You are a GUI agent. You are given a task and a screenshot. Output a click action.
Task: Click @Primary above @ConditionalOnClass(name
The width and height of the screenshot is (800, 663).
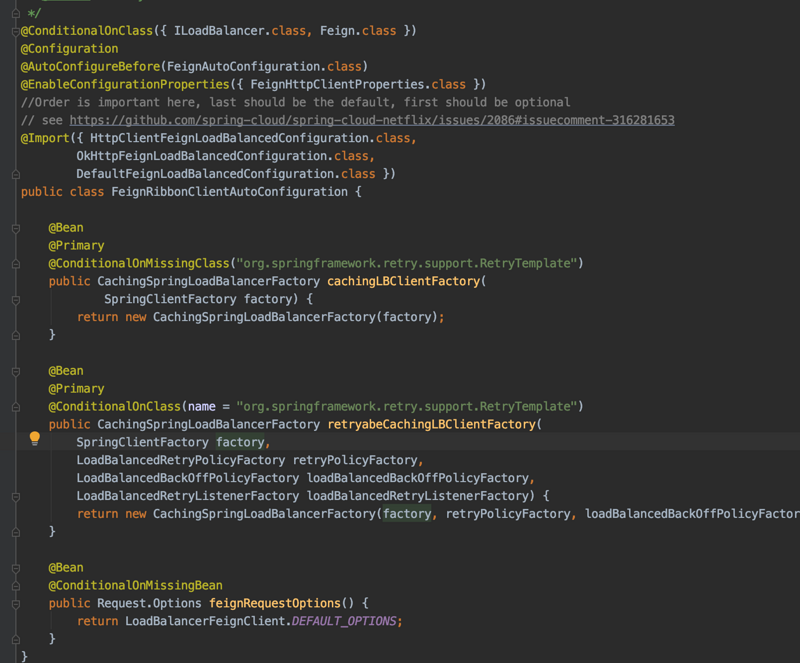(x=77, y=388)
